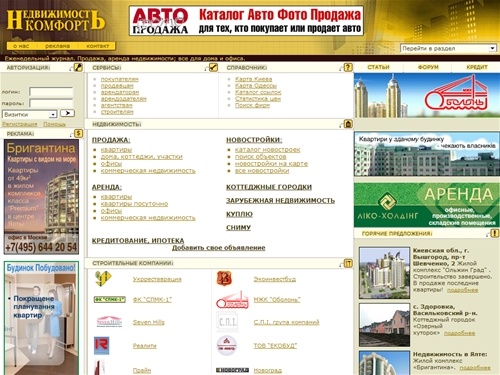Click the Бригантина apartments banner

tap(41, 197)
